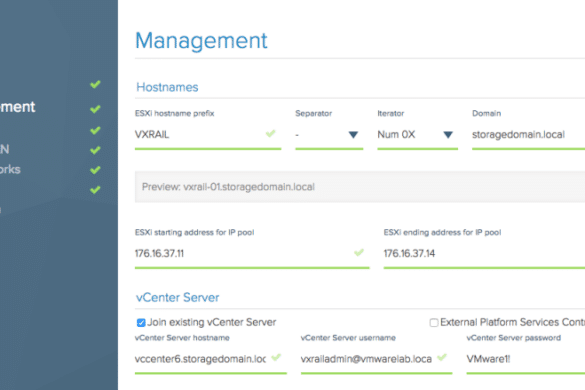Edit the ESXi hostname prefix field
585x390 pixels.
tap(208, 135)
